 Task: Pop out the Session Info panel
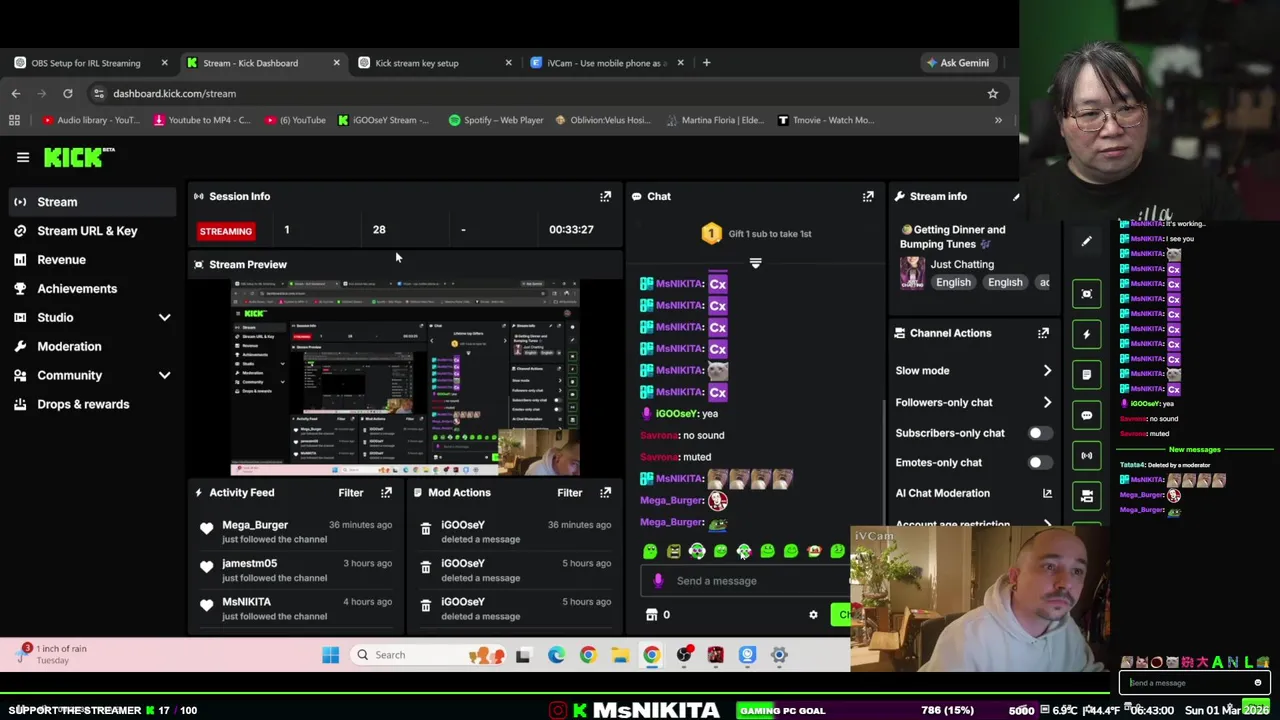click(605, 196)
